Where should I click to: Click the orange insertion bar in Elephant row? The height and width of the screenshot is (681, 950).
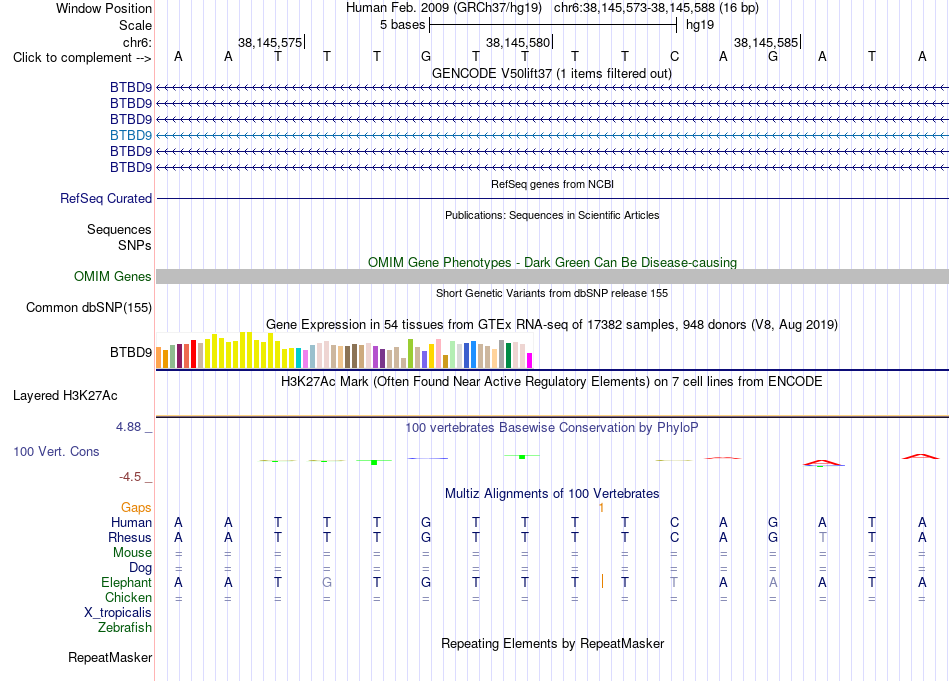pos(602,582)
